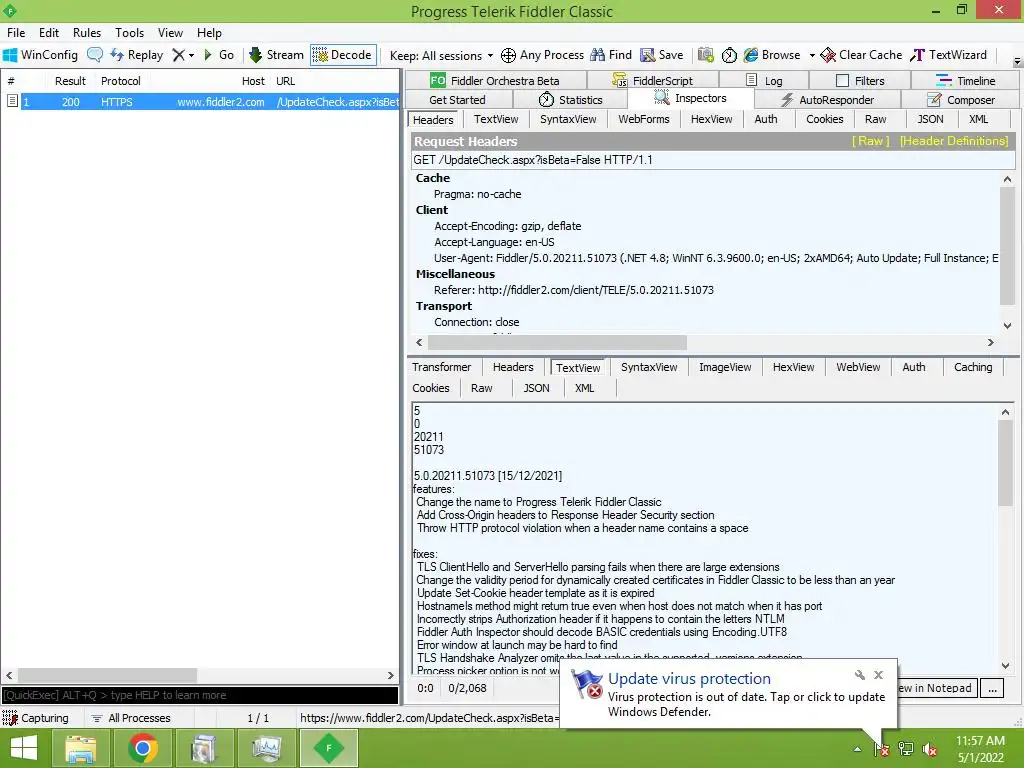Open the Tools menu
This screenshot has height=768, width=1024.
pos(129,33)
